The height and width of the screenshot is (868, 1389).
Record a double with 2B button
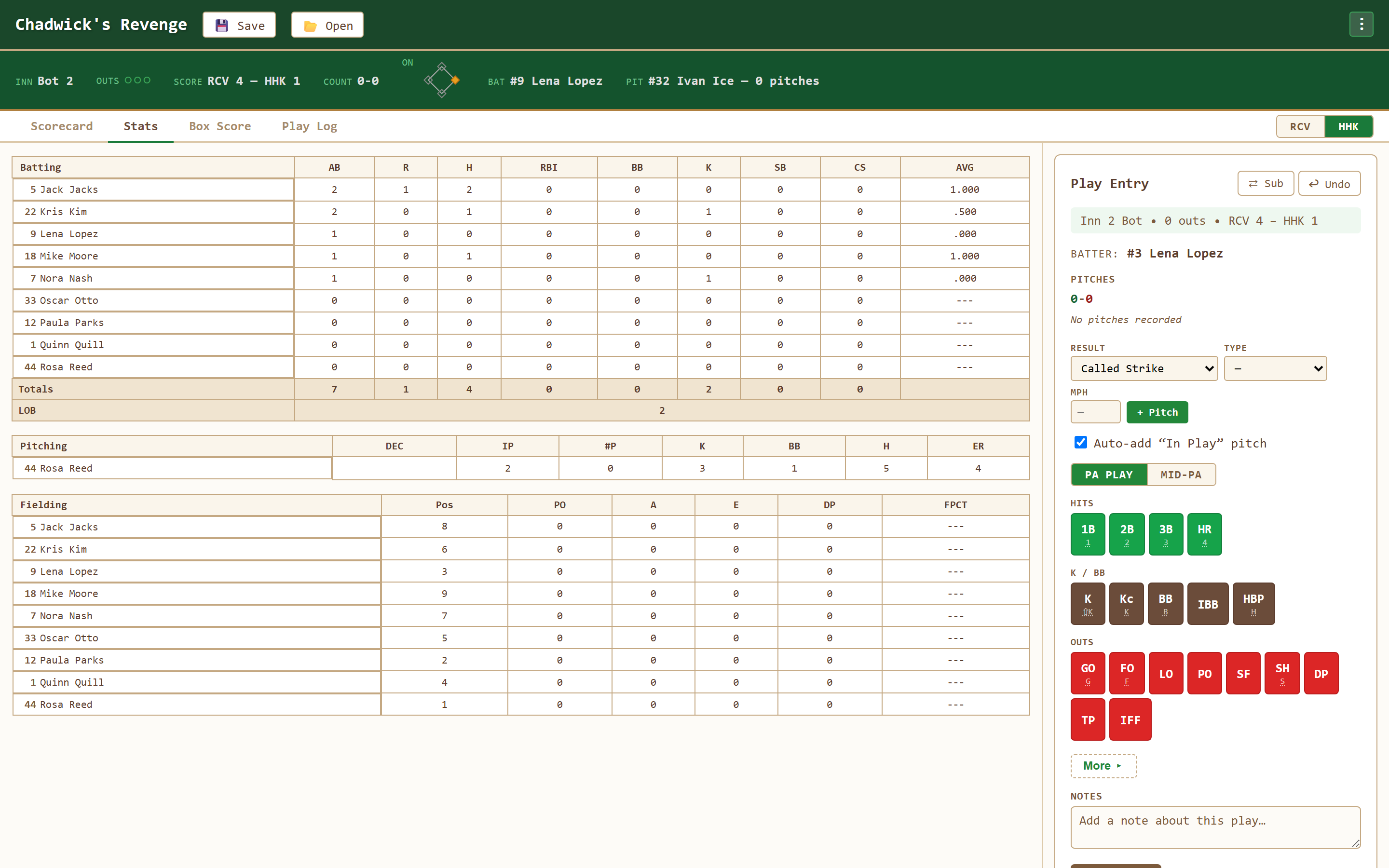(x=1127, y=534)
